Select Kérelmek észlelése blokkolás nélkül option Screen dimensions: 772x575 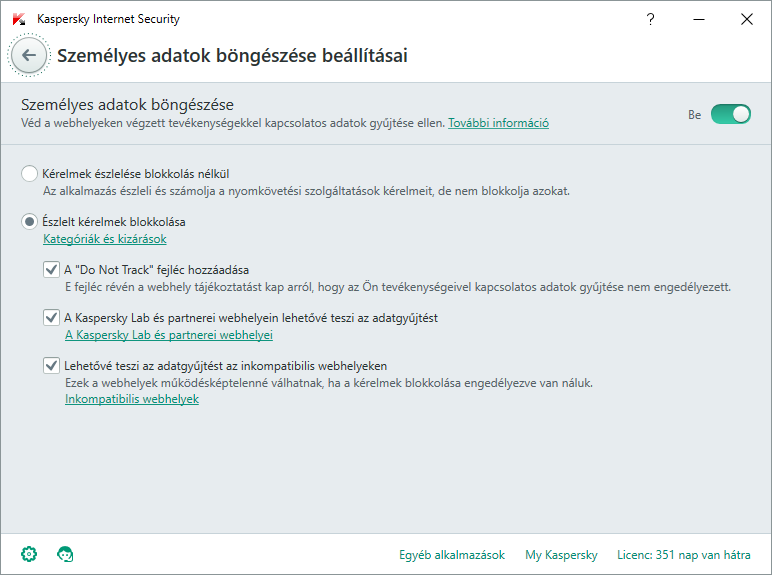click(30, 174)
